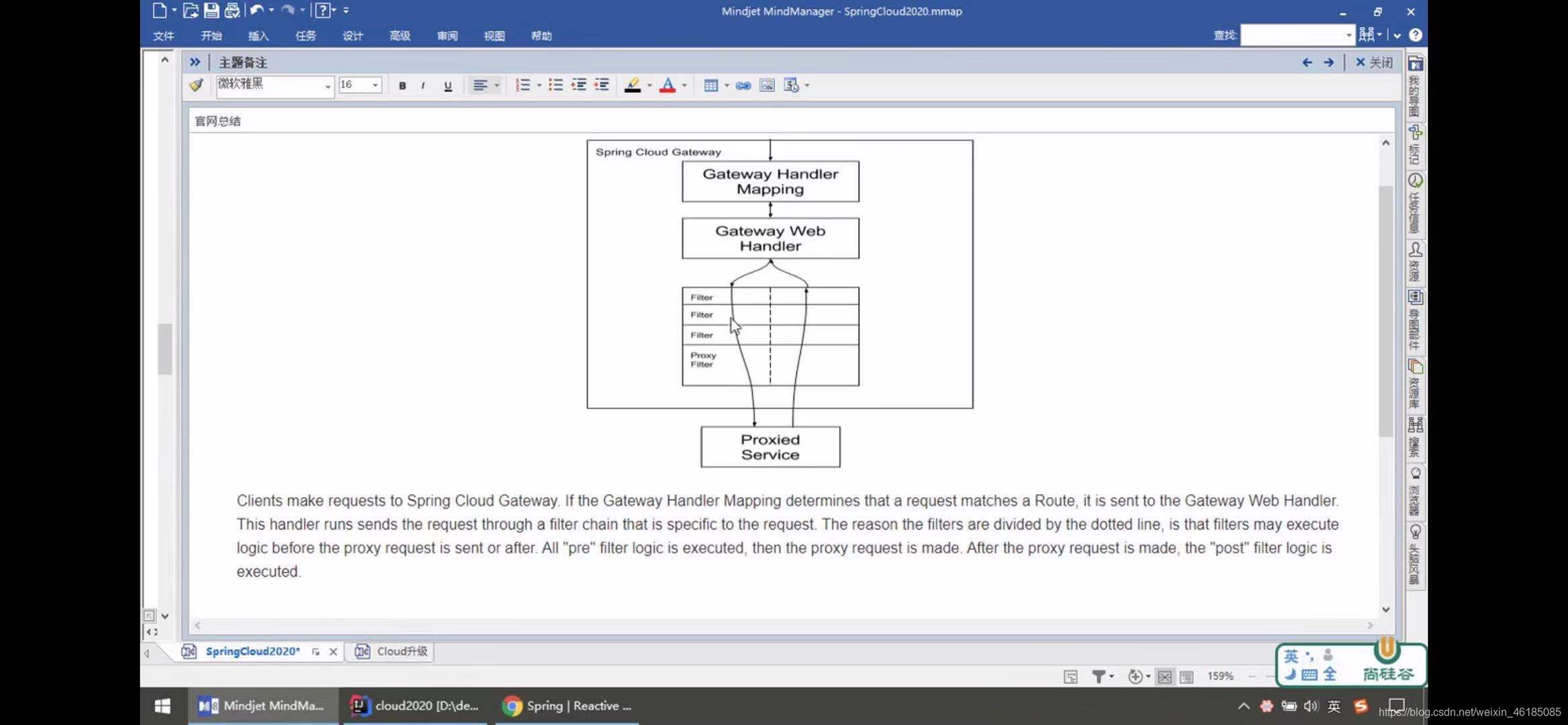Save the current map

[211, 10]
